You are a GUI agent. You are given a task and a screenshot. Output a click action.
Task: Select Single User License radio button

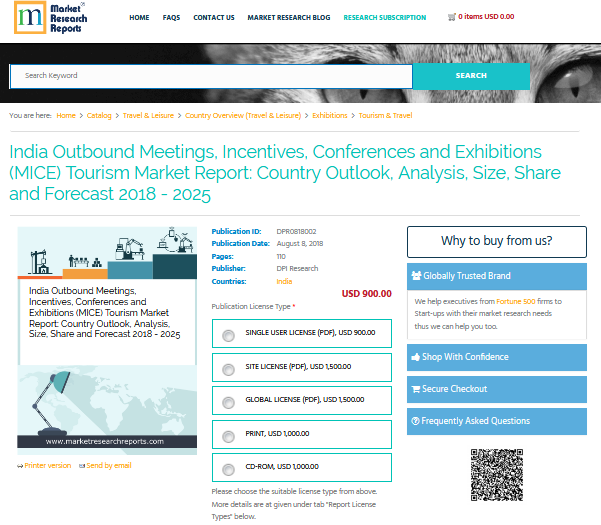click(x=229, y=334)
